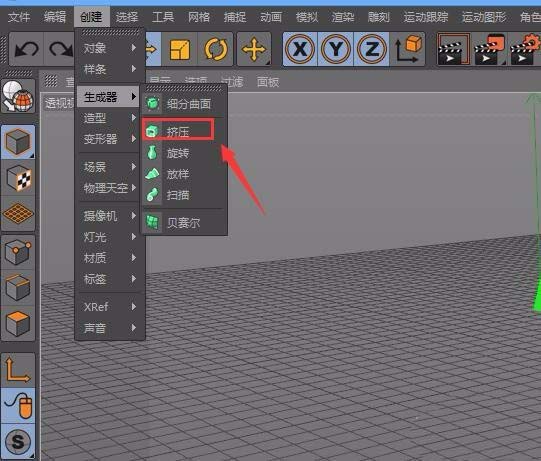Screen dimensions: 541x461
Task: Click 透视视图 viewport label
Action: click(x=60, y=103)
